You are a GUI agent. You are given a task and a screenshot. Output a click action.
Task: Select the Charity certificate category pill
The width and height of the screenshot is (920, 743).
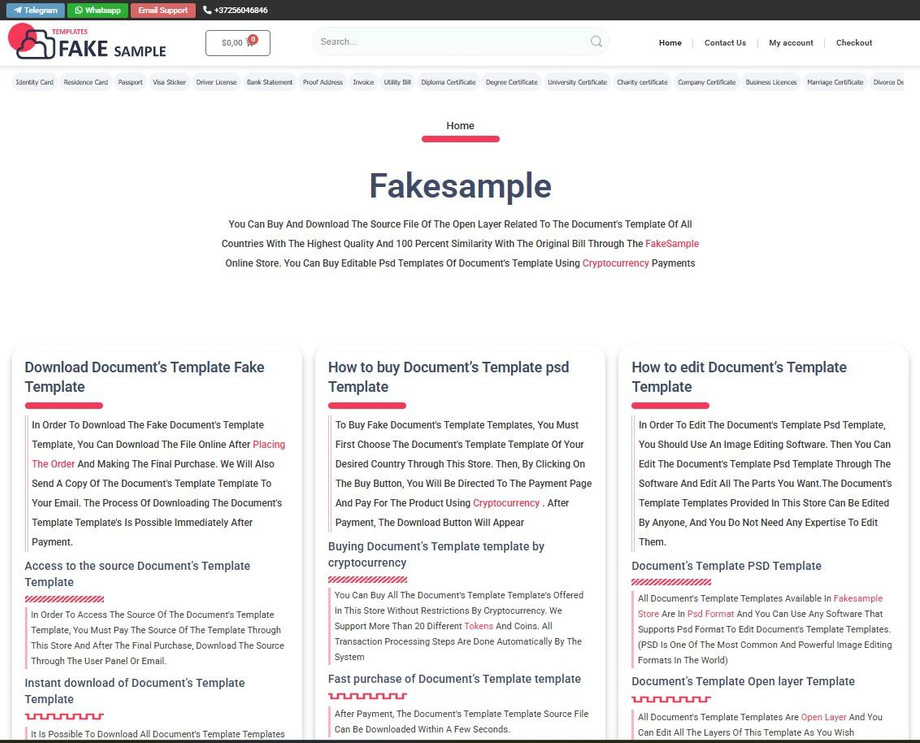[642, 82]
